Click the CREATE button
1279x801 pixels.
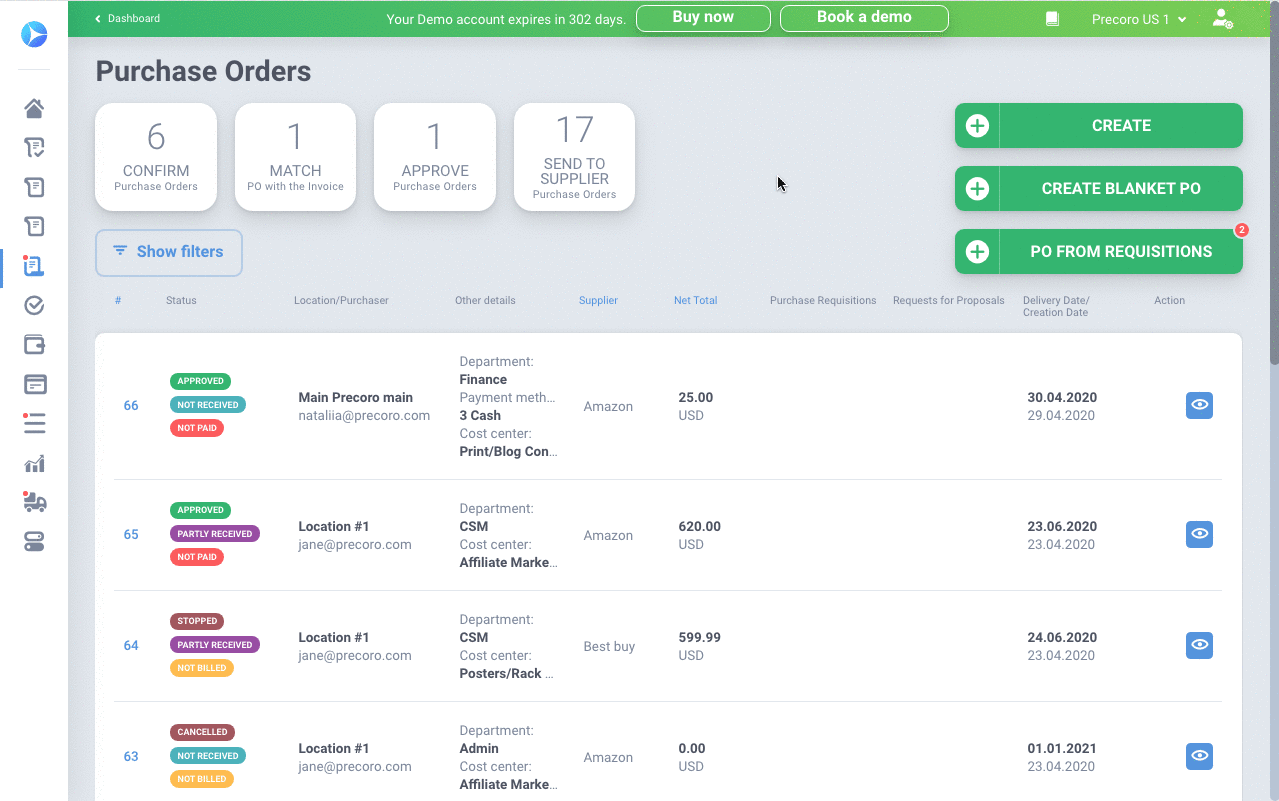click(1099, 126)
